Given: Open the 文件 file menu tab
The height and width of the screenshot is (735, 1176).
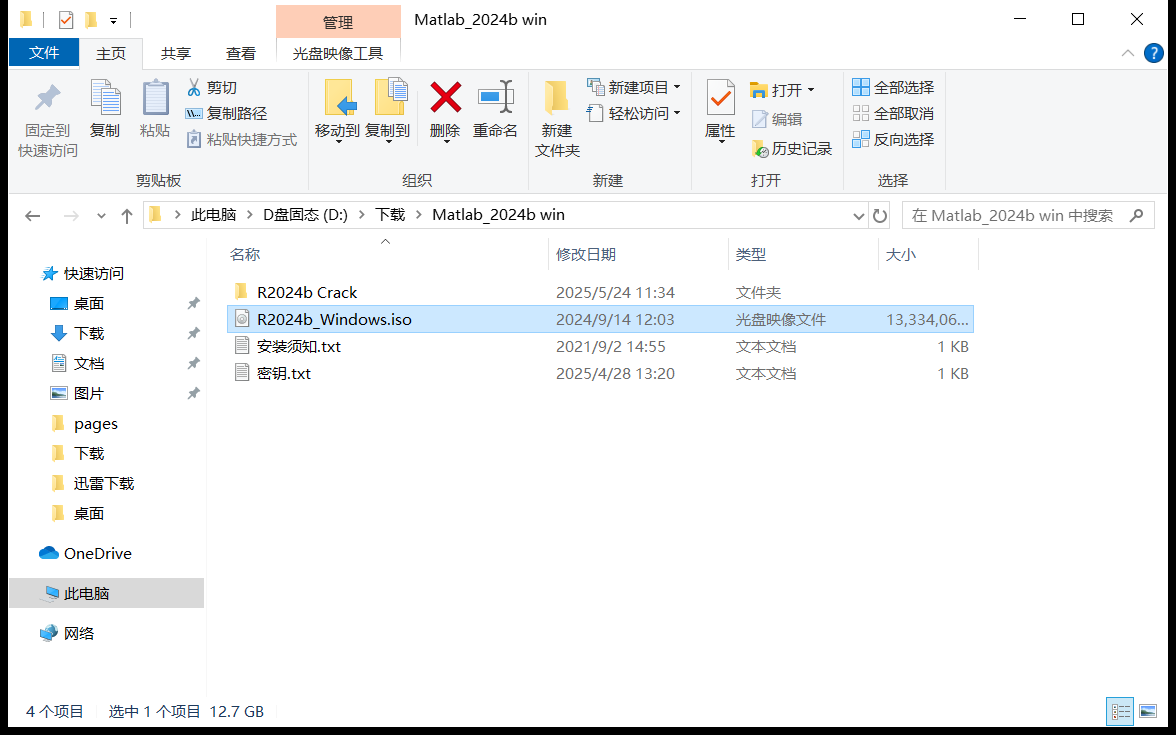Looking at the screenshot, I should tap(44, 52).
